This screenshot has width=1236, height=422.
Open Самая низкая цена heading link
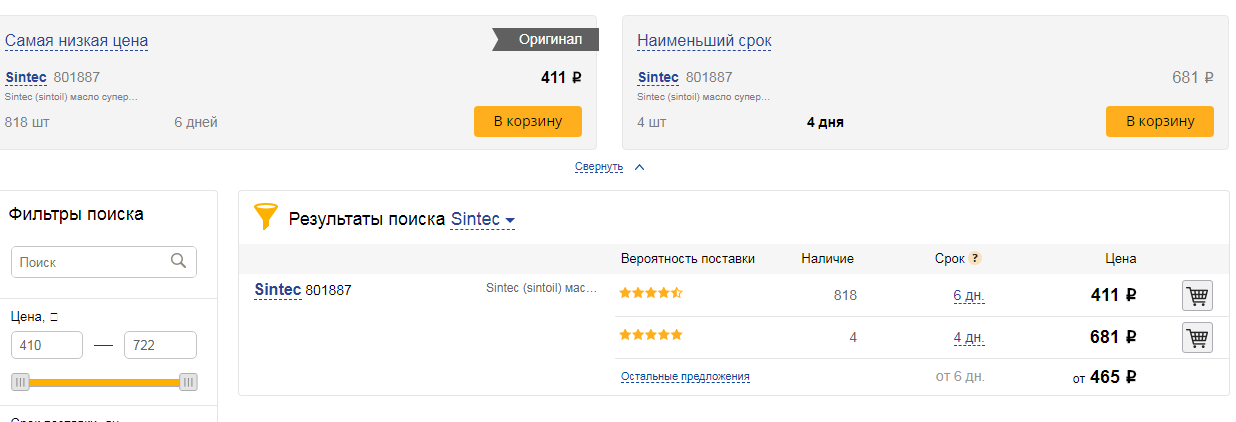point(77,41)
